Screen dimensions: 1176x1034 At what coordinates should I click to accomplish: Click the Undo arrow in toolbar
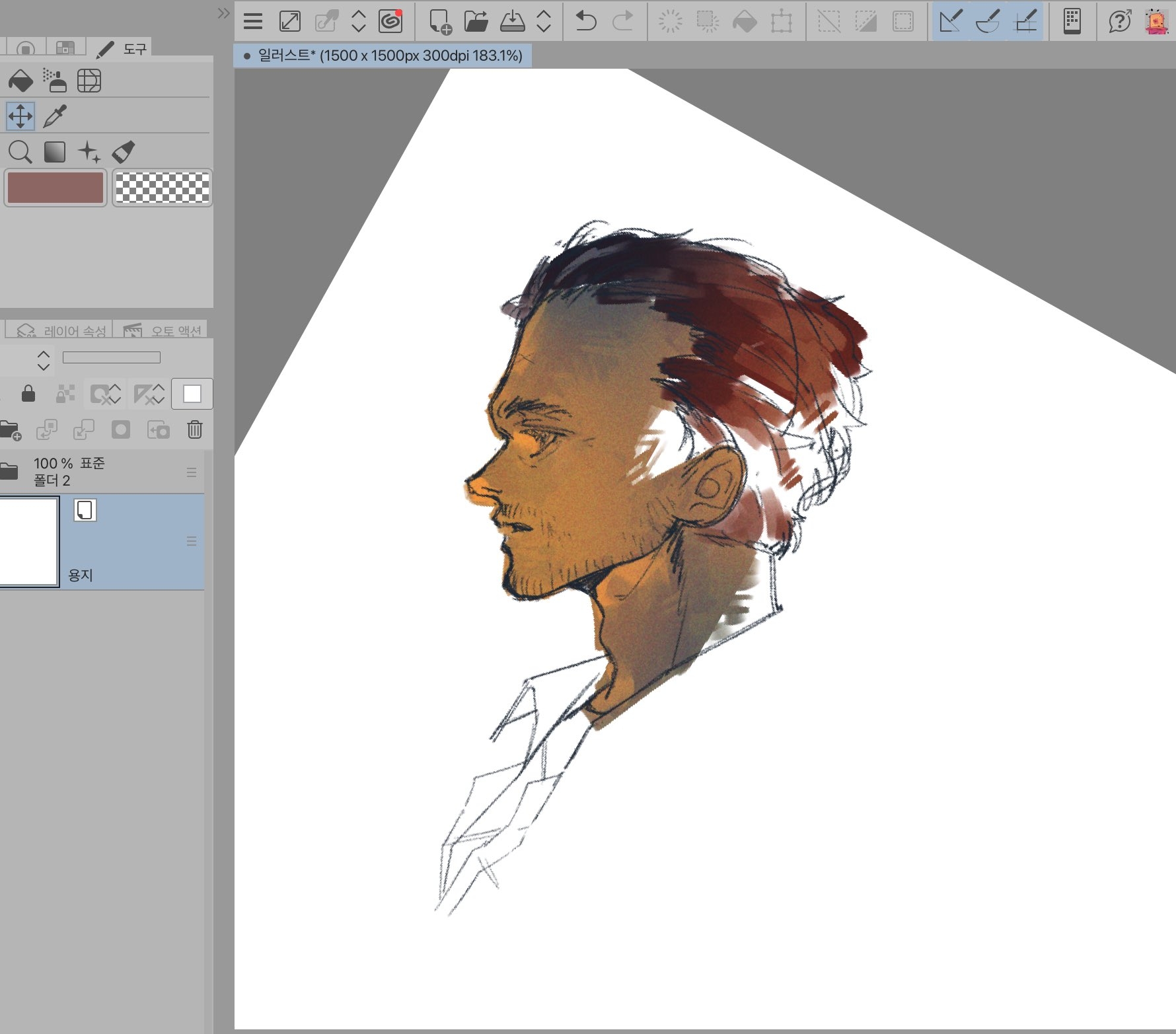585,21
